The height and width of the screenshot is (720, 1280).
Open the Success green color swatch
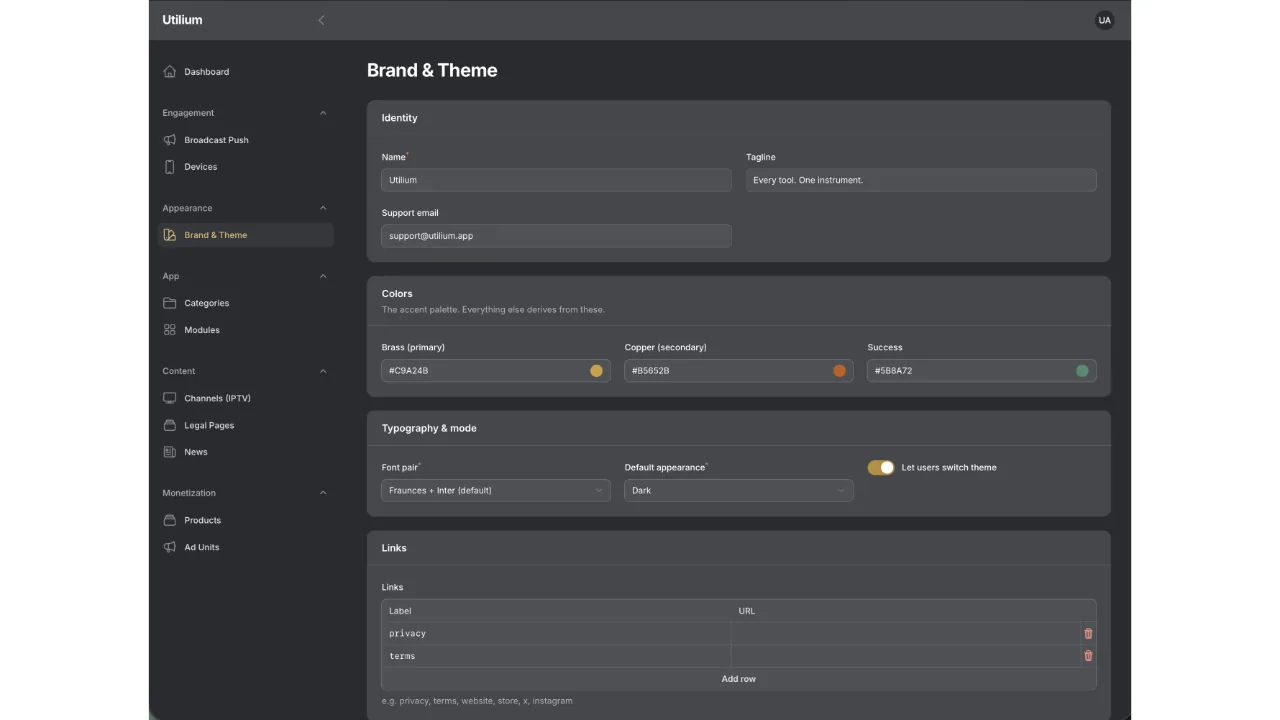click(x=1082, y=371)
